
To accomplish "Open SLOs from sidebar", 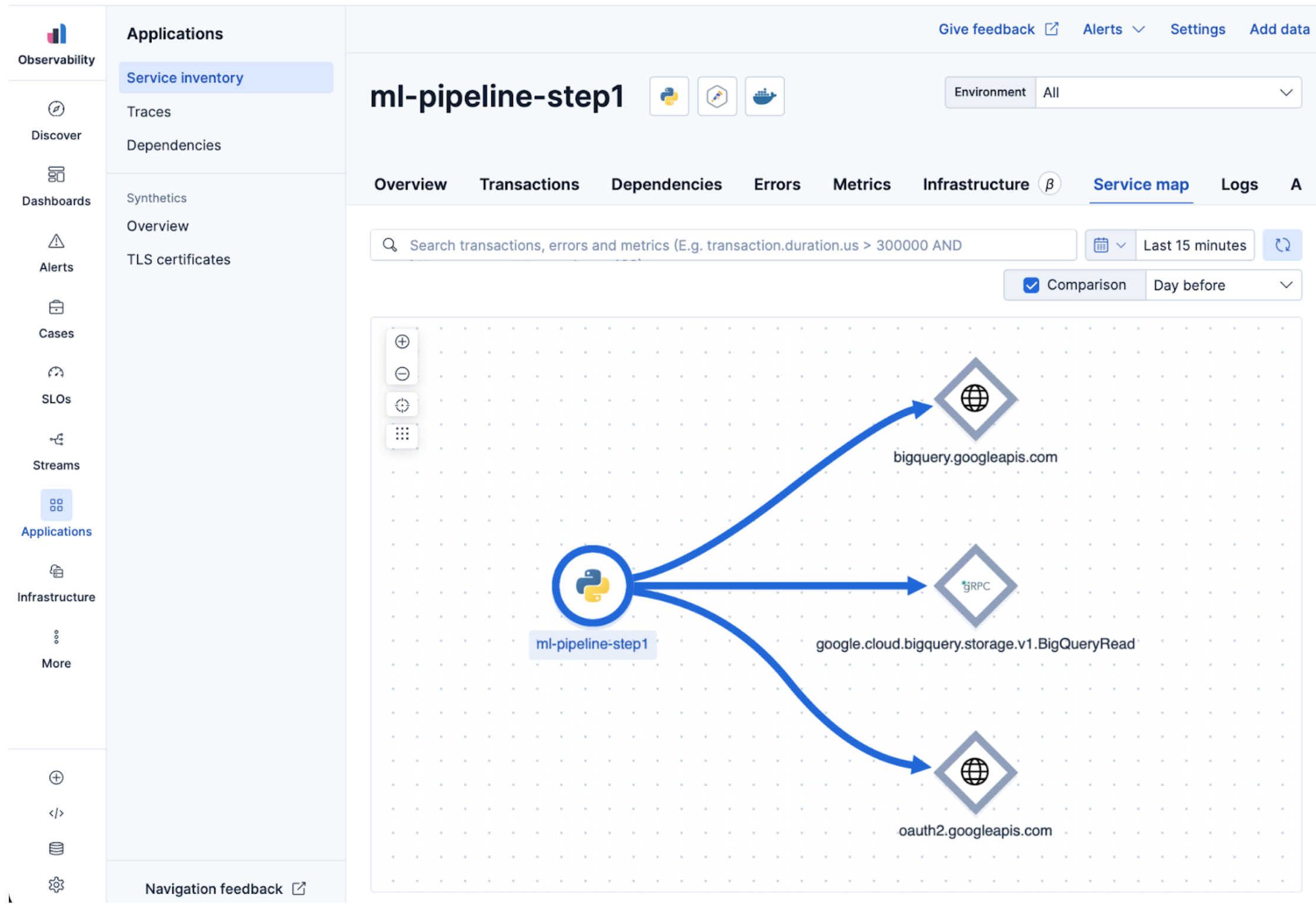I will pyautogui.click(x=56, y=385).
